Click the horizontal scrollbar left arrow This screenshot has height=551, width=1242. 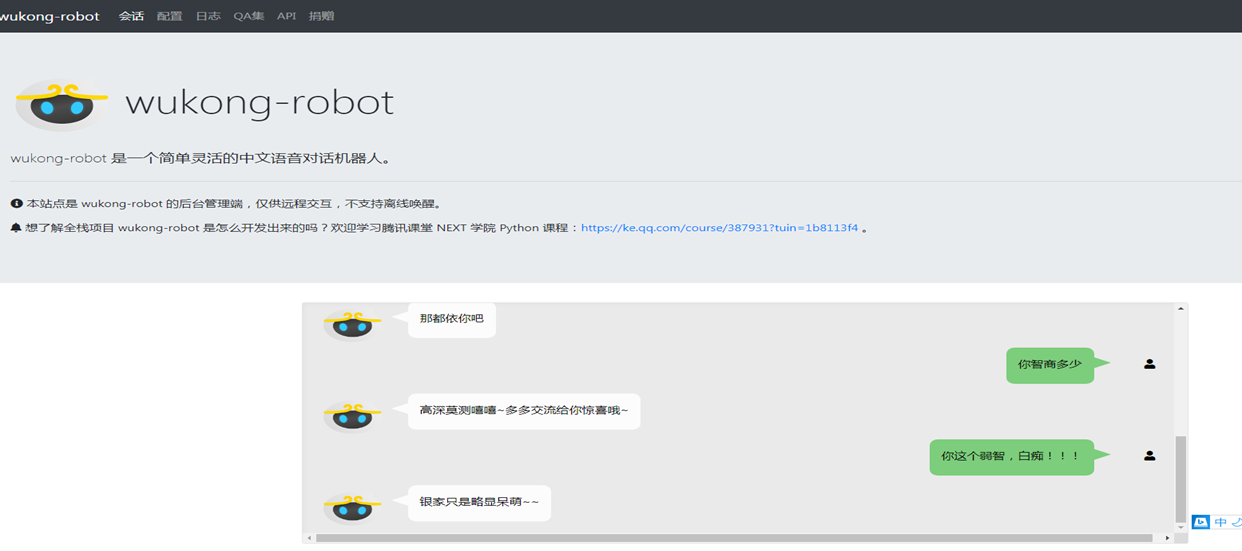(309, 538)
